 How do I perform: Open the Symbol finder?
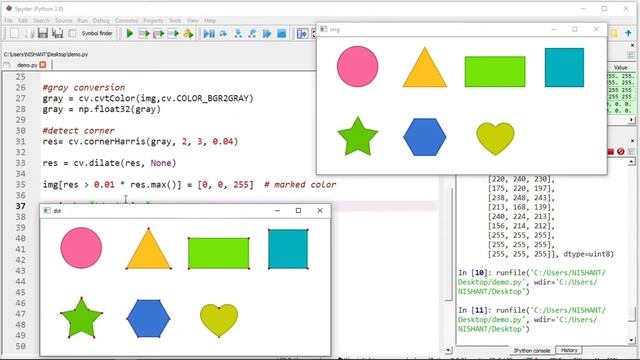click(x=97, y=33)
